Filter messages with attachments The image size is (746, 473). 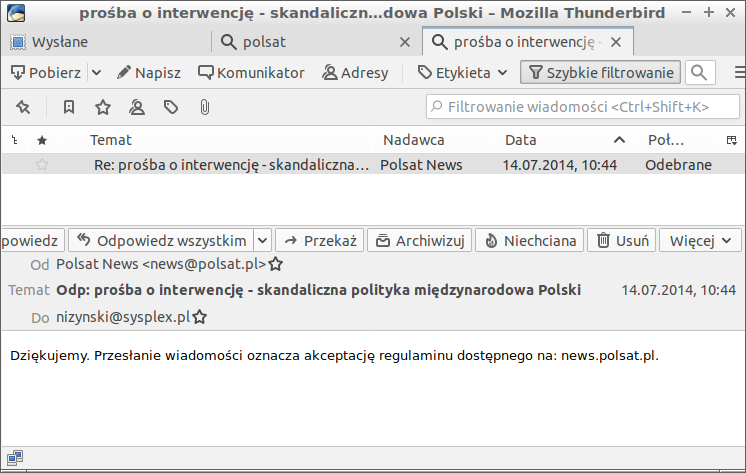click(204, 107)
